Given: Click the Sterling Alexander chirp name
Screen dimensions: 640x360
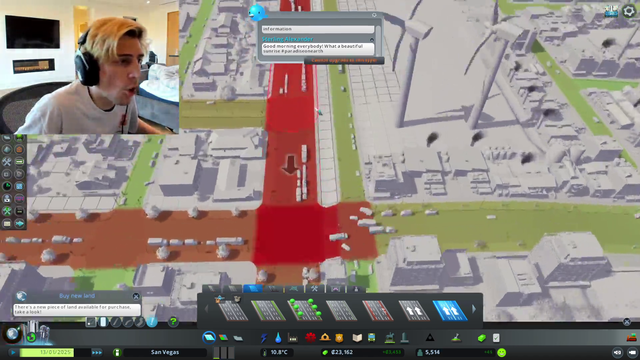Looking at the screenshot, I should 288,39.
